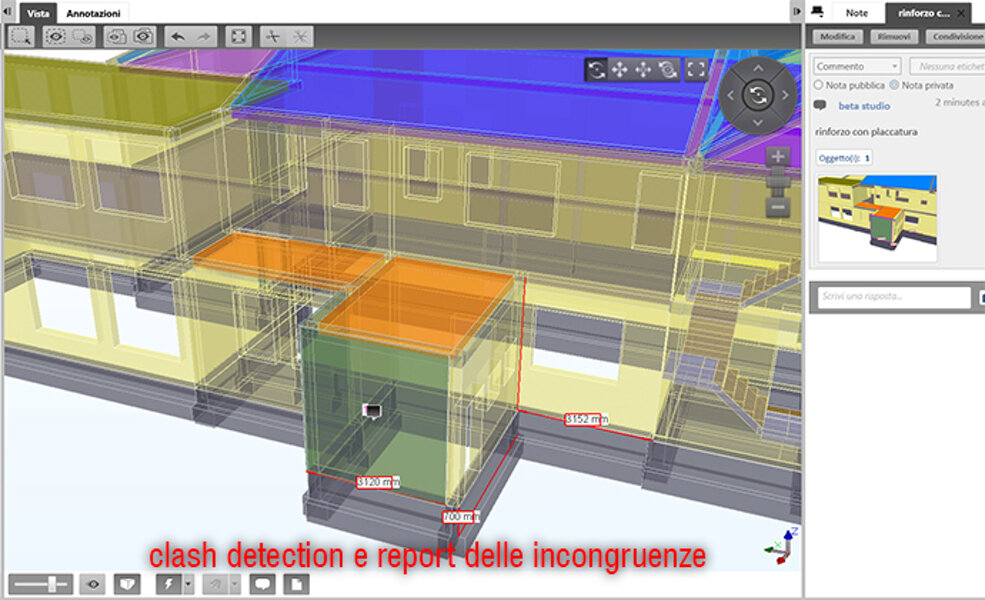Select the Nota pubblica radio option

click(x=819, y=86)
